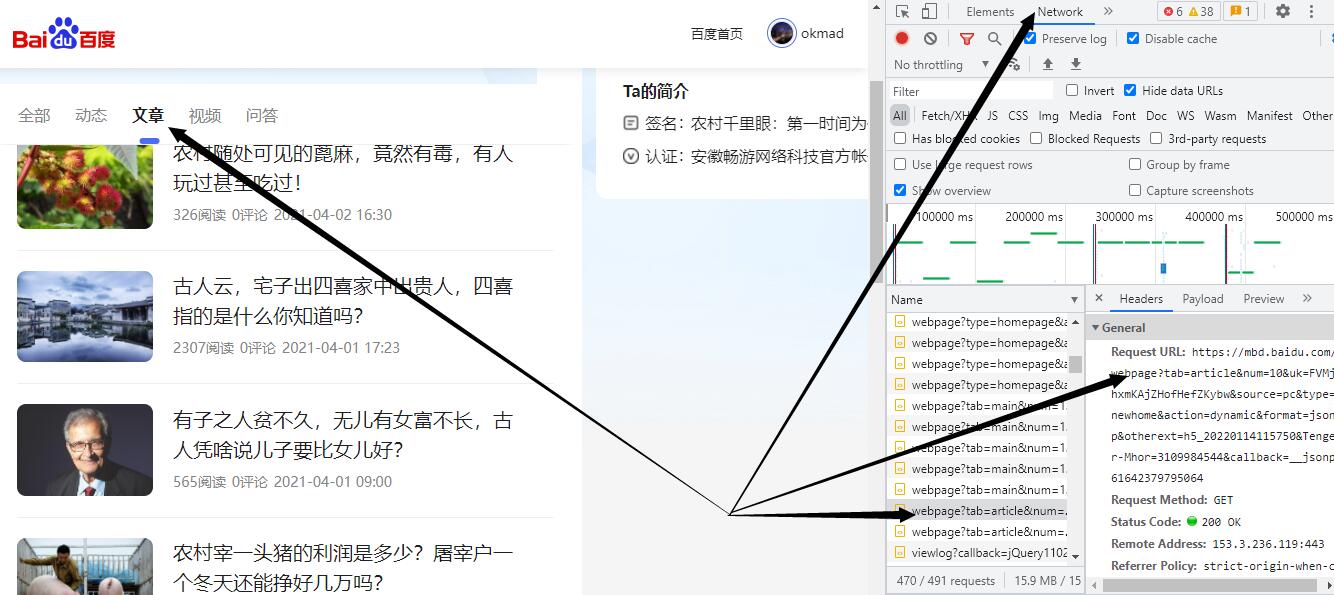Filter requests by Doc type
Viewport: 1334px width, 595px height.
pos(1156,115)
